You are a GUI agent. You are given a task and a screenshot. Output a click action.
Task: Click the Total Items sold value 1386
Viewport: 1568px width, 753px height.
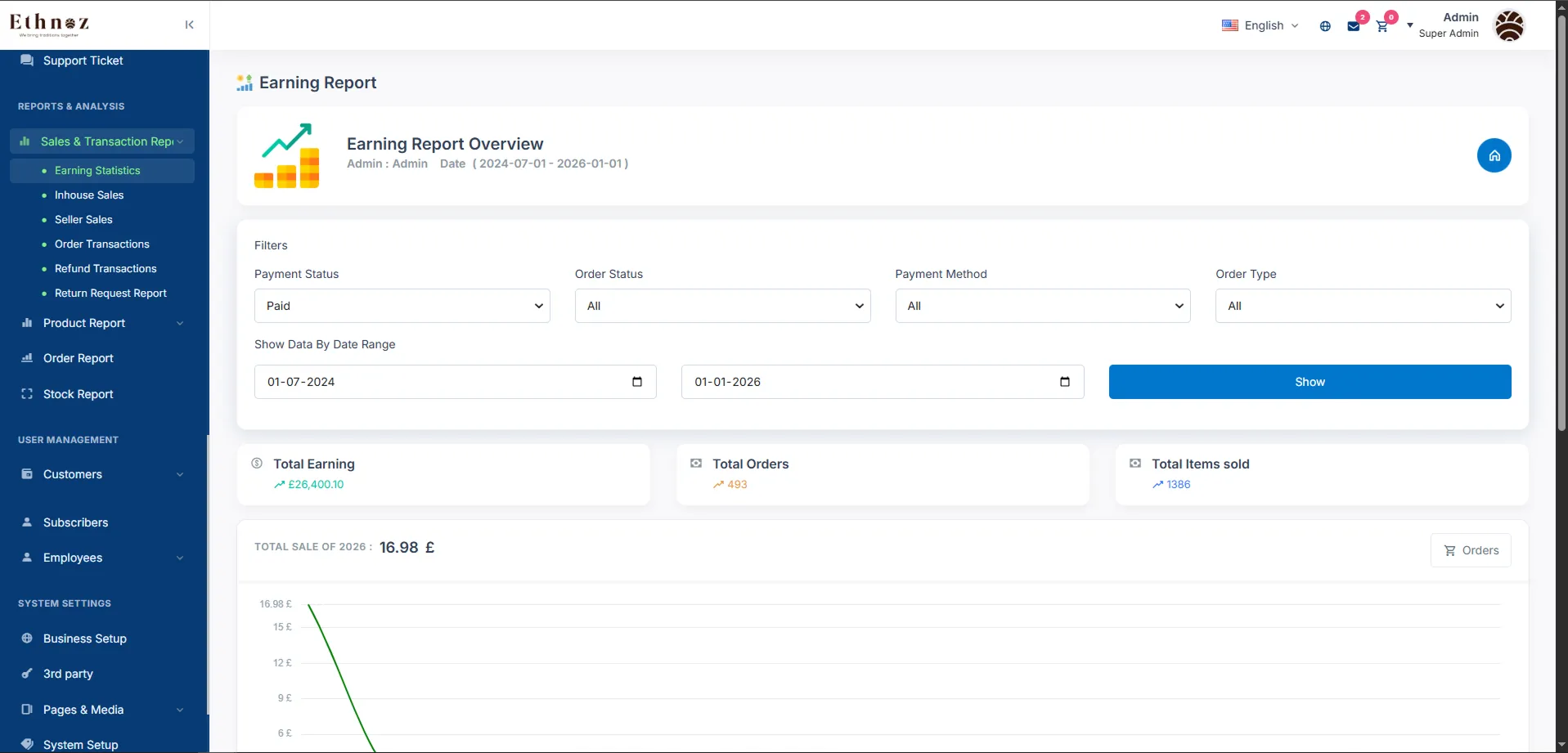click(1179, 485)
